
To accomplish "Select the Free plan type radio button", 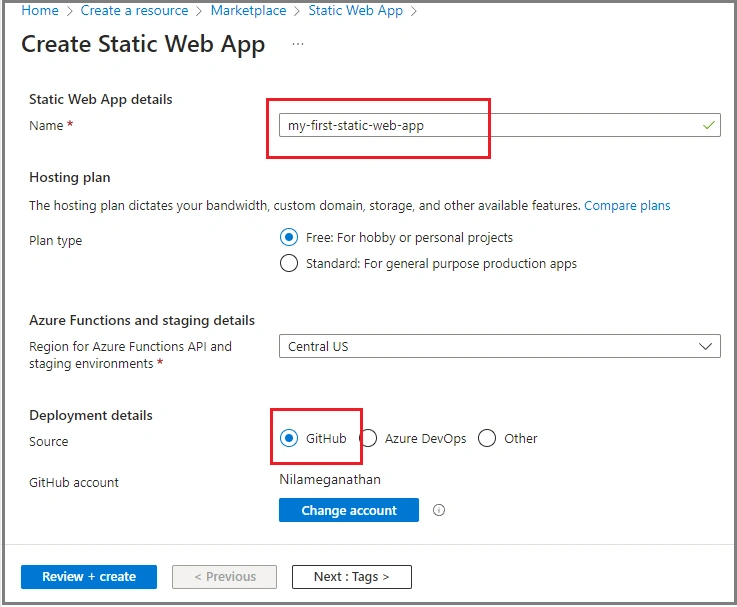I will tap(289, 237).
